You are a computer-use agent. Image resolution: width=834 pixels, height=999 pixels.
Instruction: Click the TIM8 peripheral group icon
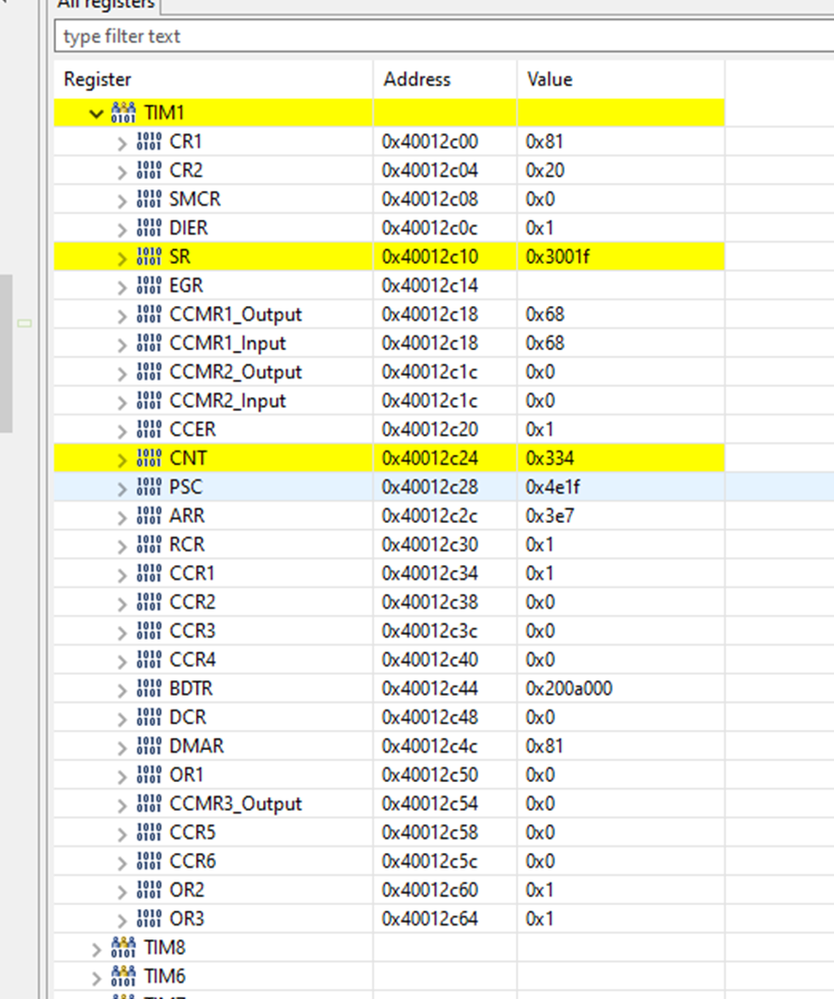(x=123, y=947)
